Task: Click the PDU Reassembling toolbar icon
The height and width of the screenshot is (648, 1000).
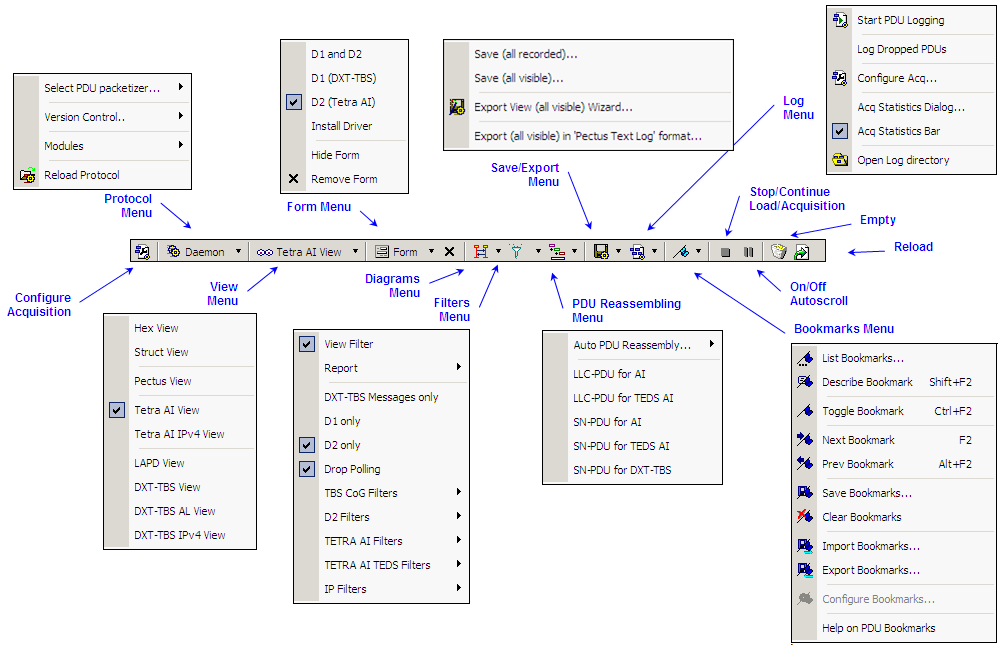Action: point(557,252)
